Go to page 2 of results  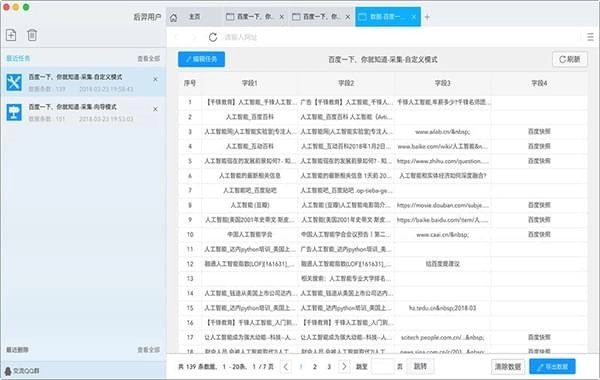click(x=315, y=367)
